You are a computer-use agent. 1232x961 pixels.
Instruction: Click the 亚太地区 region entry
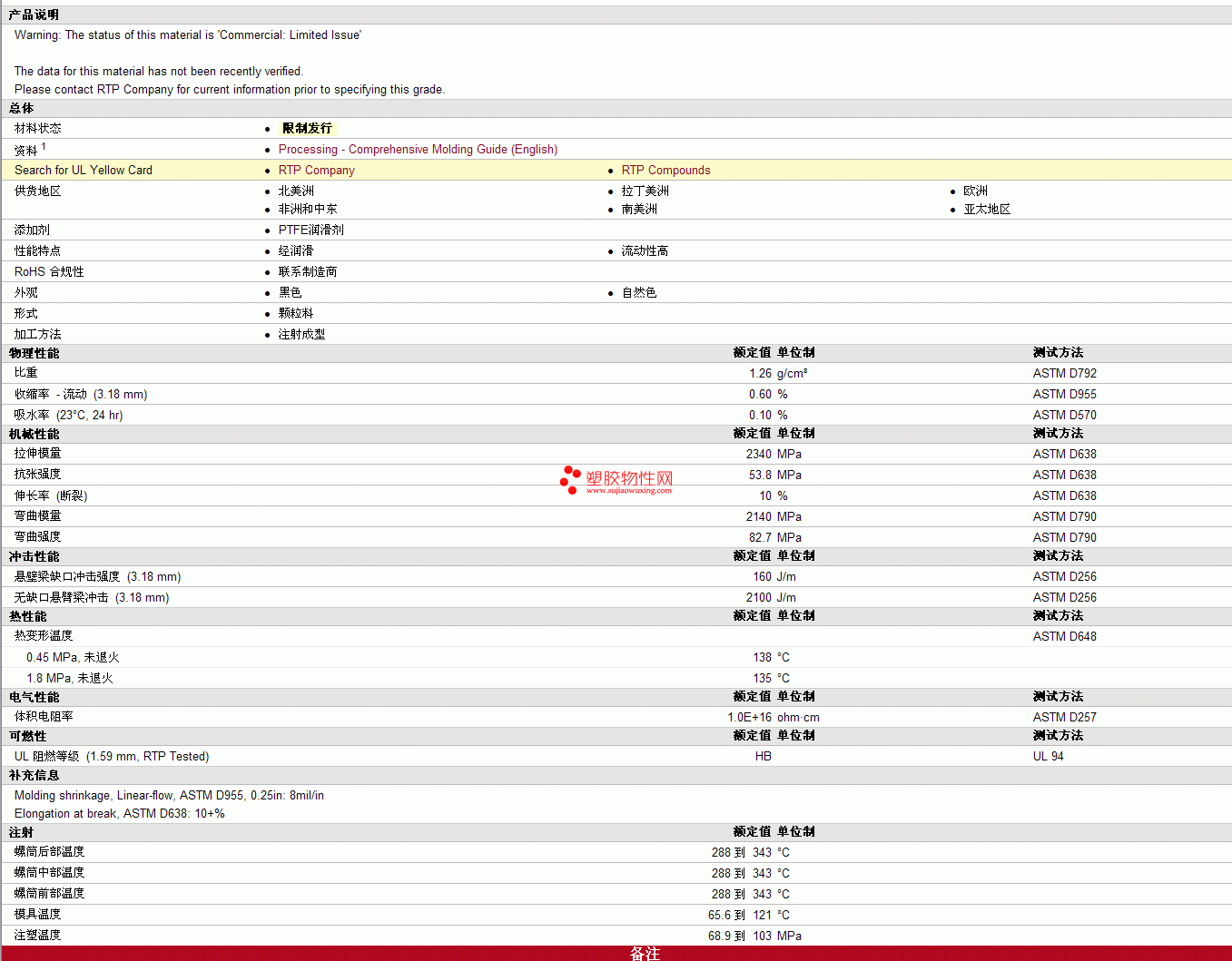click(x=987, y=210)
